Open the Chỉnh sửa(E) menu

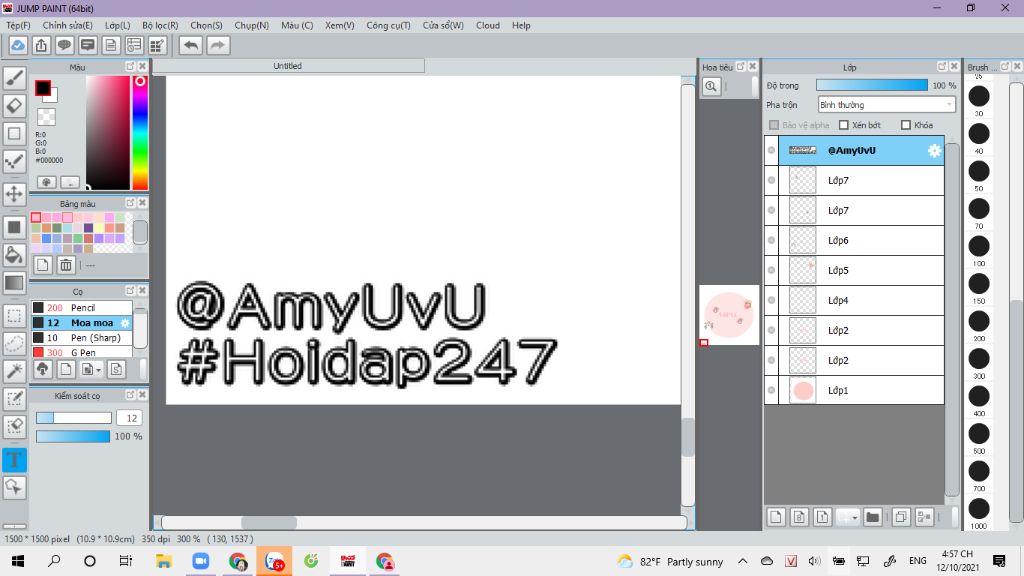67,25
